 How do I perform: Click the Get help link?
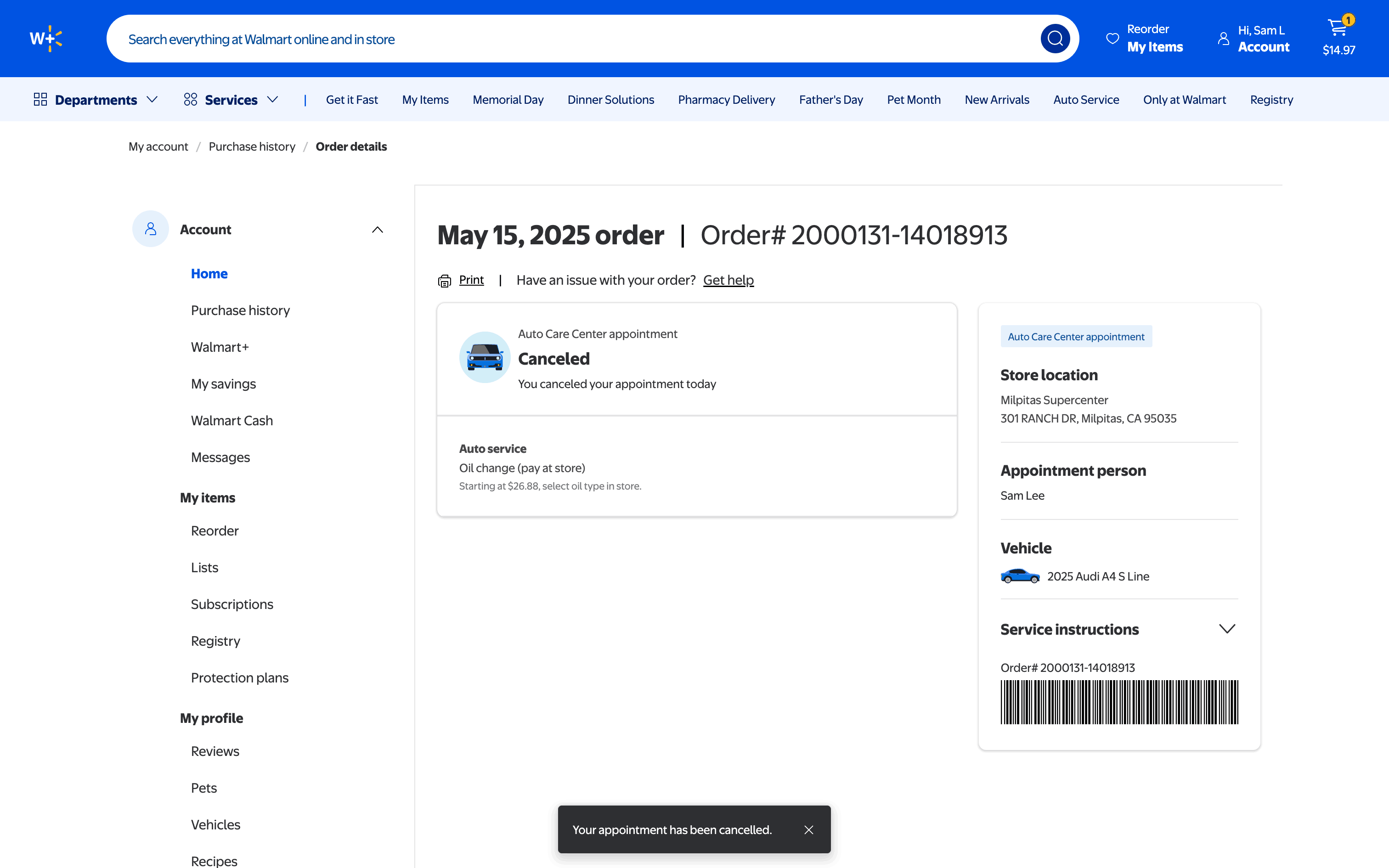coord(728,280)
